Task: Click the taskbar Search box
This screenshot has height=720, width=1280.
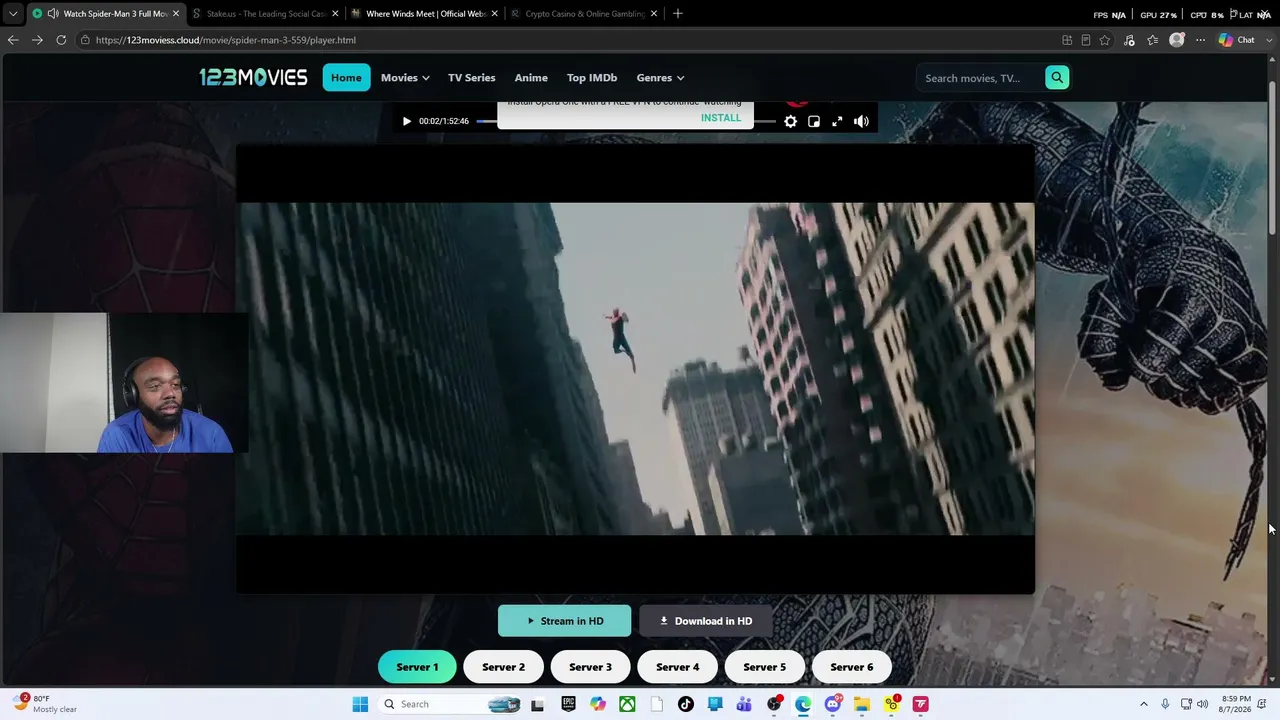Action: [450, 704]
